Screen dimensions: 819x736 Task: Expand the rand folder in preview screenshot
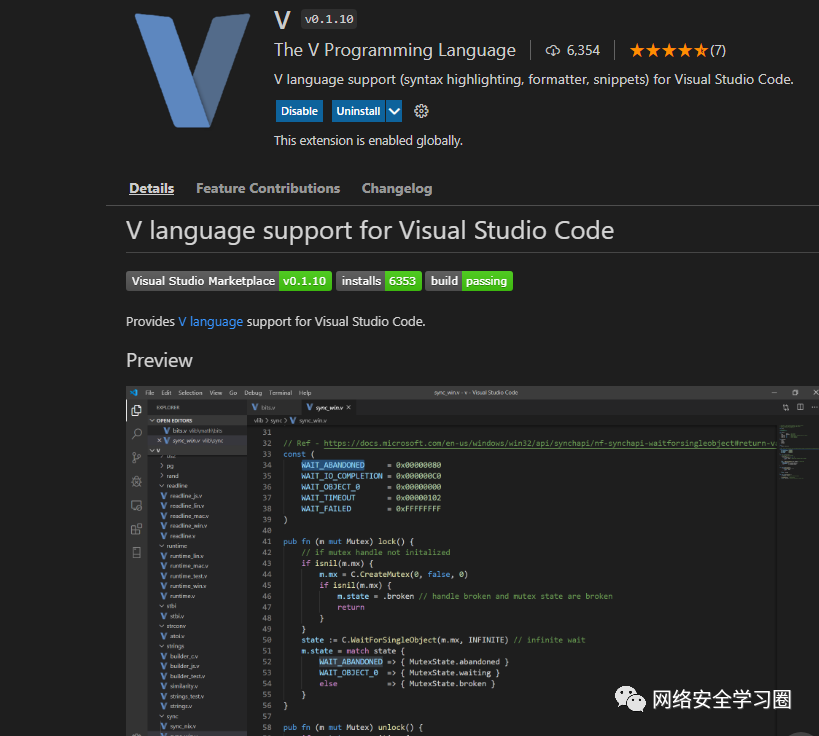pos(170,476)
